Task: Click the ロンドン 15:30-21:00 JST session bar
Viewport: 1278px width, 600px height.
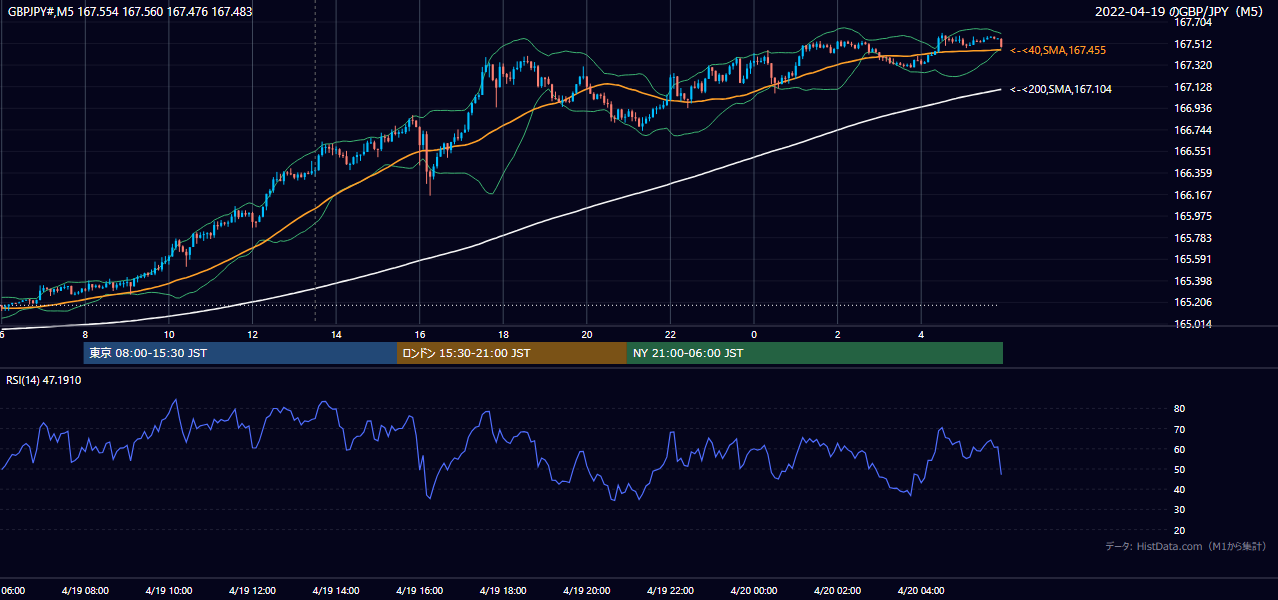Action: [x=512, y=353]
